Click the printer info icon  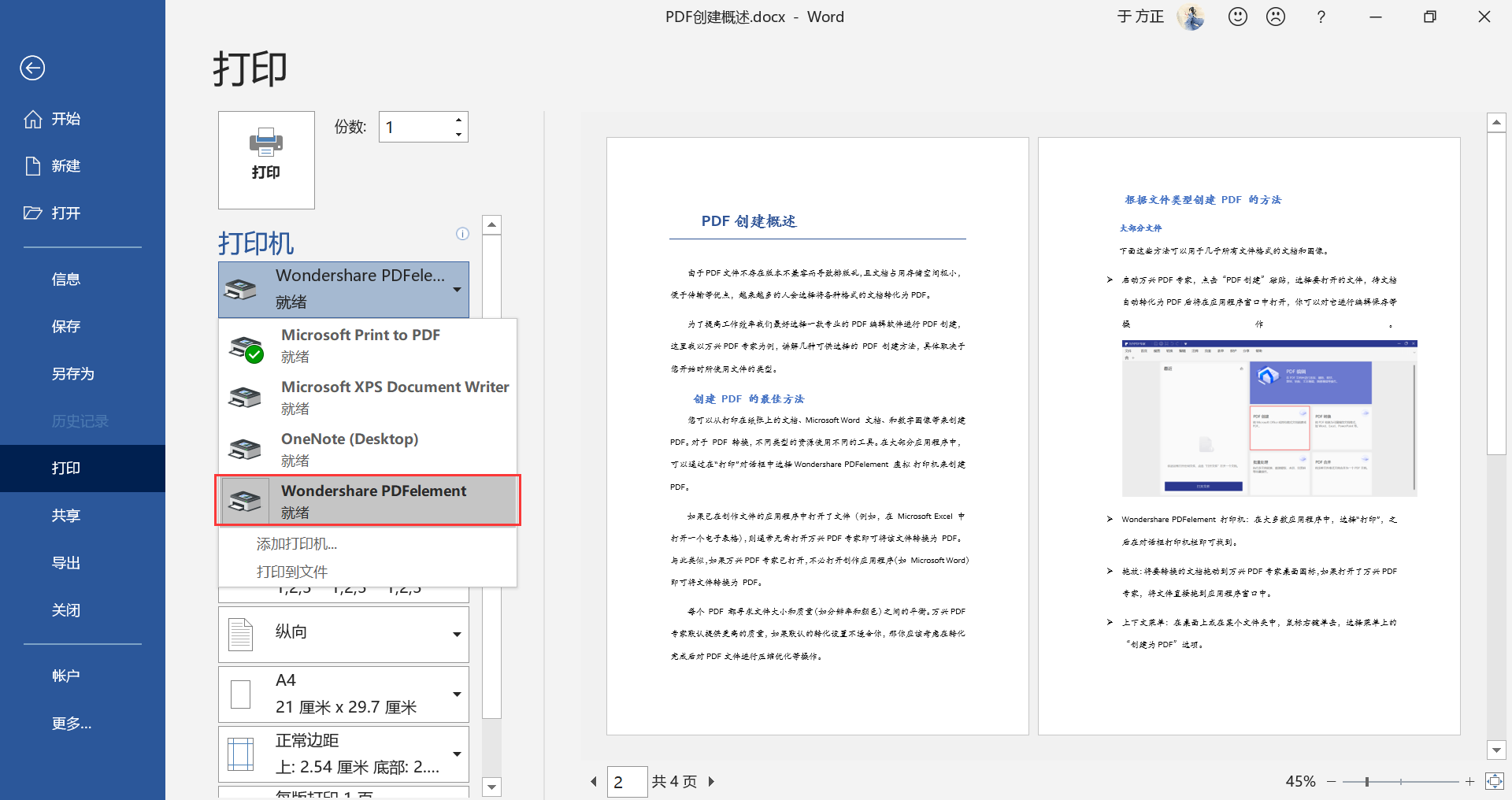[462, 234]
